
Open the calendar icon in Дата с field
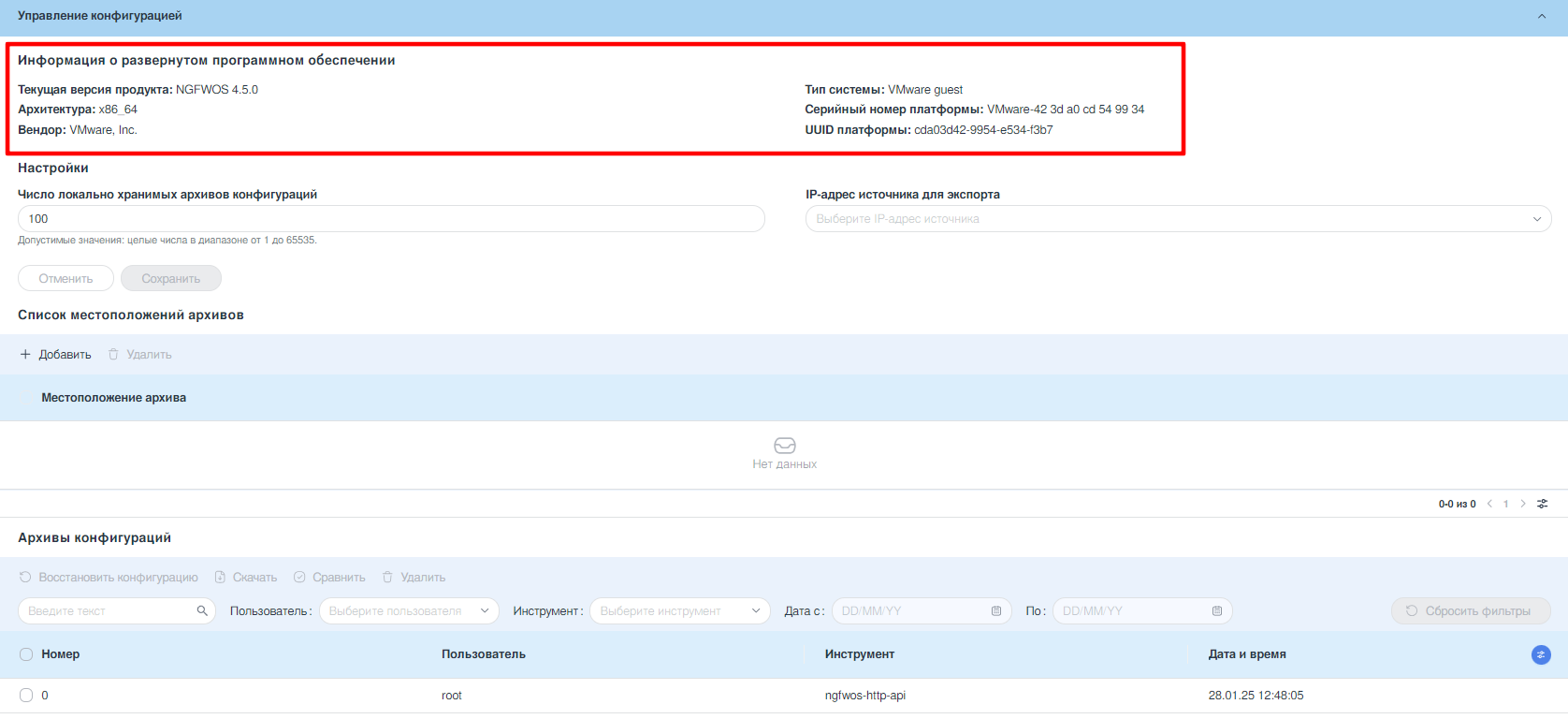pyautogui.click(x=996, y=611)
